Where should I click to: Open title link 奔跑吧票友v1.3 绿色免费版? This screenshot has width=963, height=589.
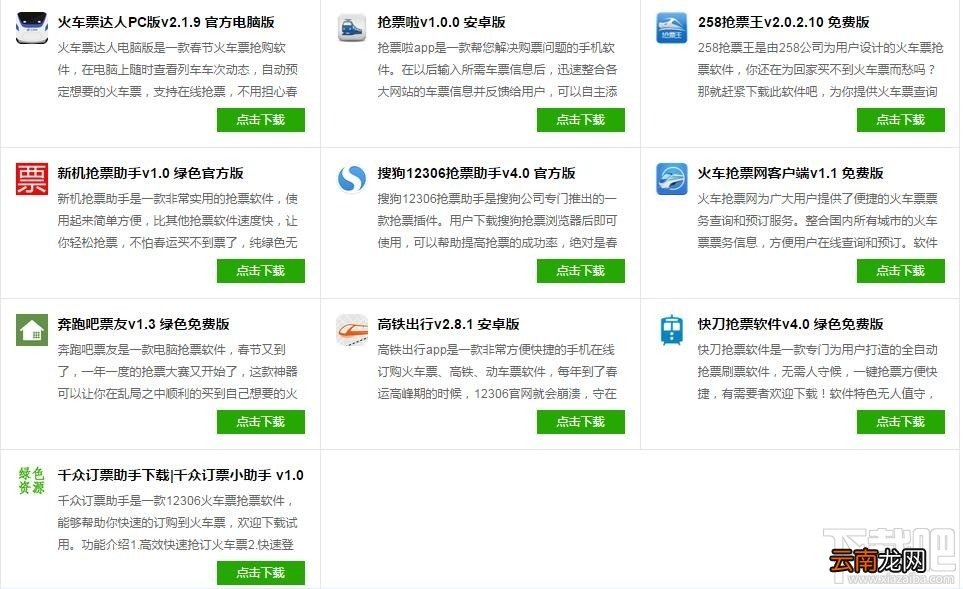[x=143, y=324]
